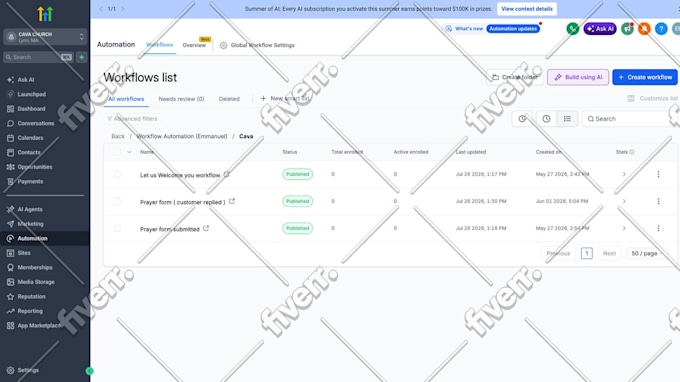680x382 pixels.
Task: Expand stats for Prayer form submitted
Action: tap(624, 228)
